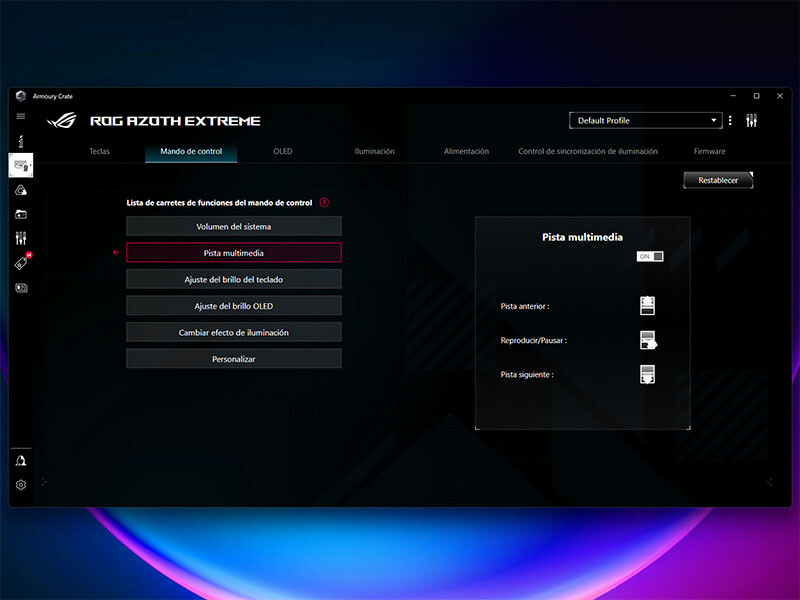The height and width of the screenshot is (600, 800).
Task: Switch to the Alimentación tab
Action: point(466,151)
